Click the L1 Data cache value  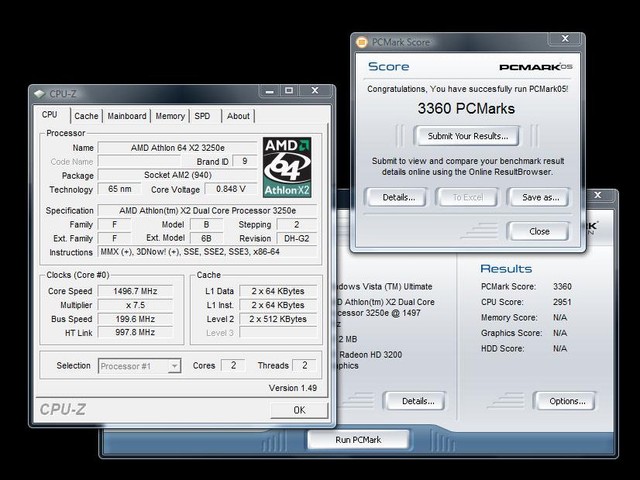pyautogui.click(x=278, y=291)
